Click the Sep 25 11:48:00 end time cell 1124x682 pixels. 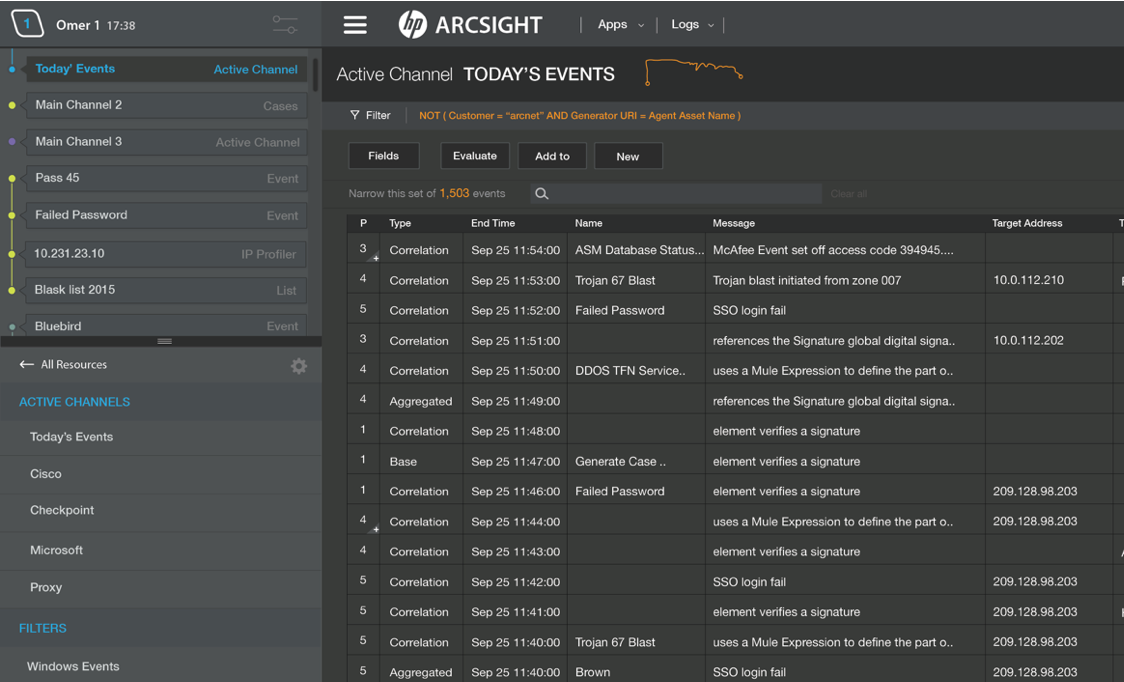click(x=515, y=431)
